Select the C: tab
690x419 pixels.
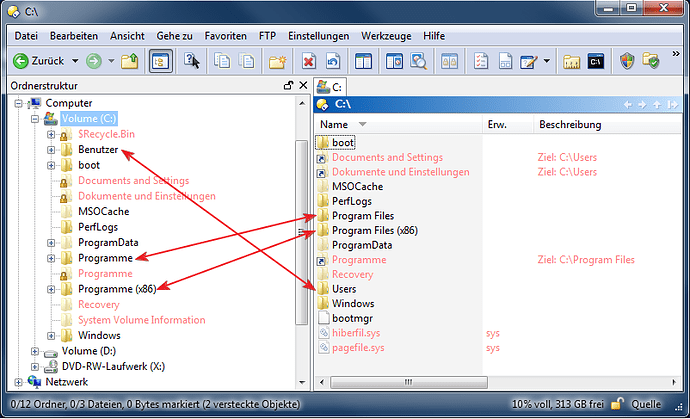(329, 86)
